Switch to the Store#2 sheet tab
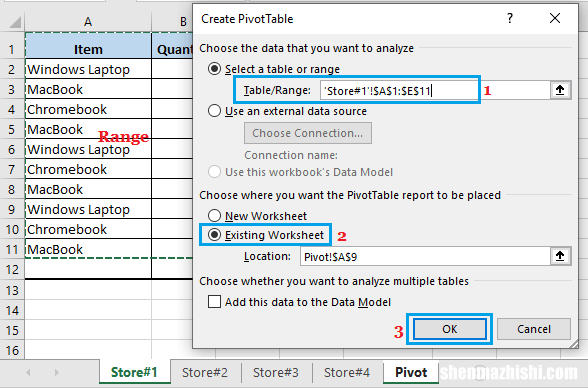588x388 pixels. (205, 372)
